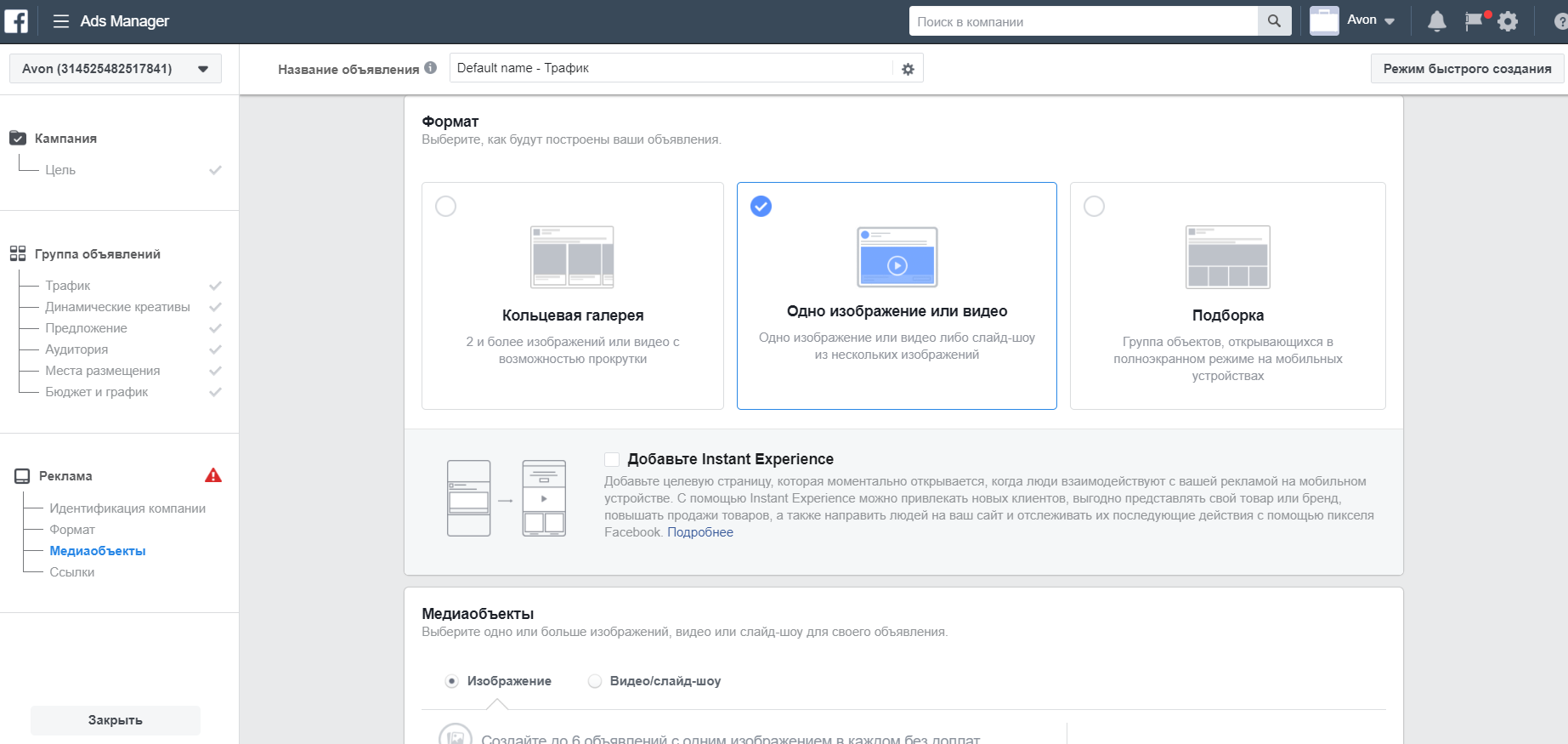Click the Facebook logo icon
The image size is (1568, 744).
[16, 21]
